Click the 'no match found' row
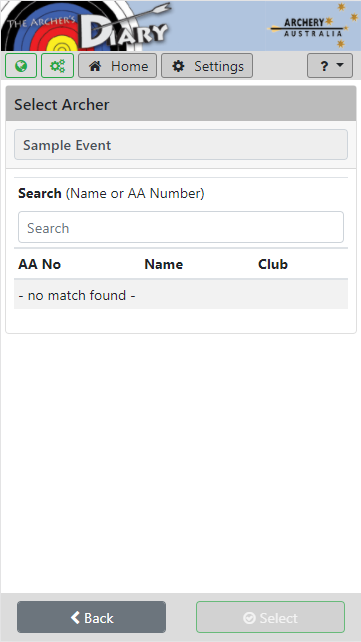The image size is (361, 642). pyautogui.click(x=181, y=295)
